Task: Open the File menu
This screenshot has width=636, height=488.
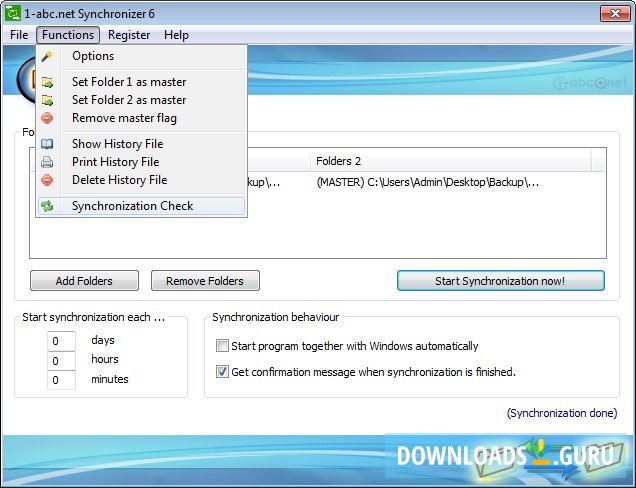Action: coord(19,35)
